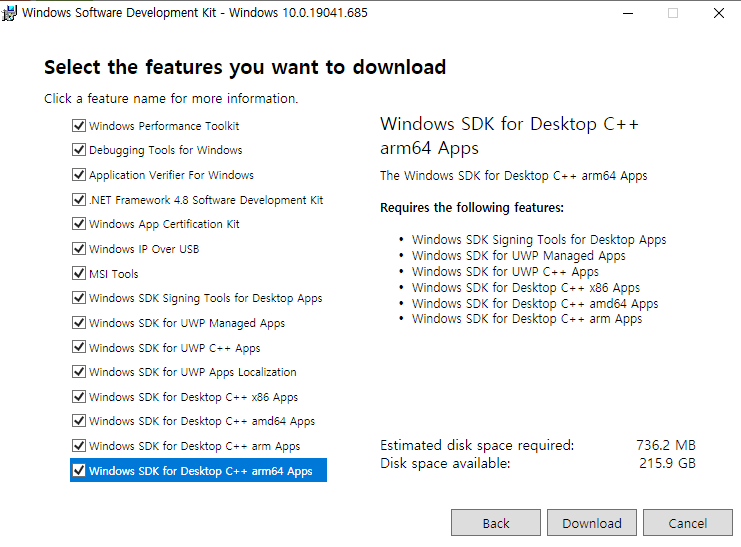Minimize the SDK setup window
The width and height of the screenshot is (741, 547).
(628, 13)
